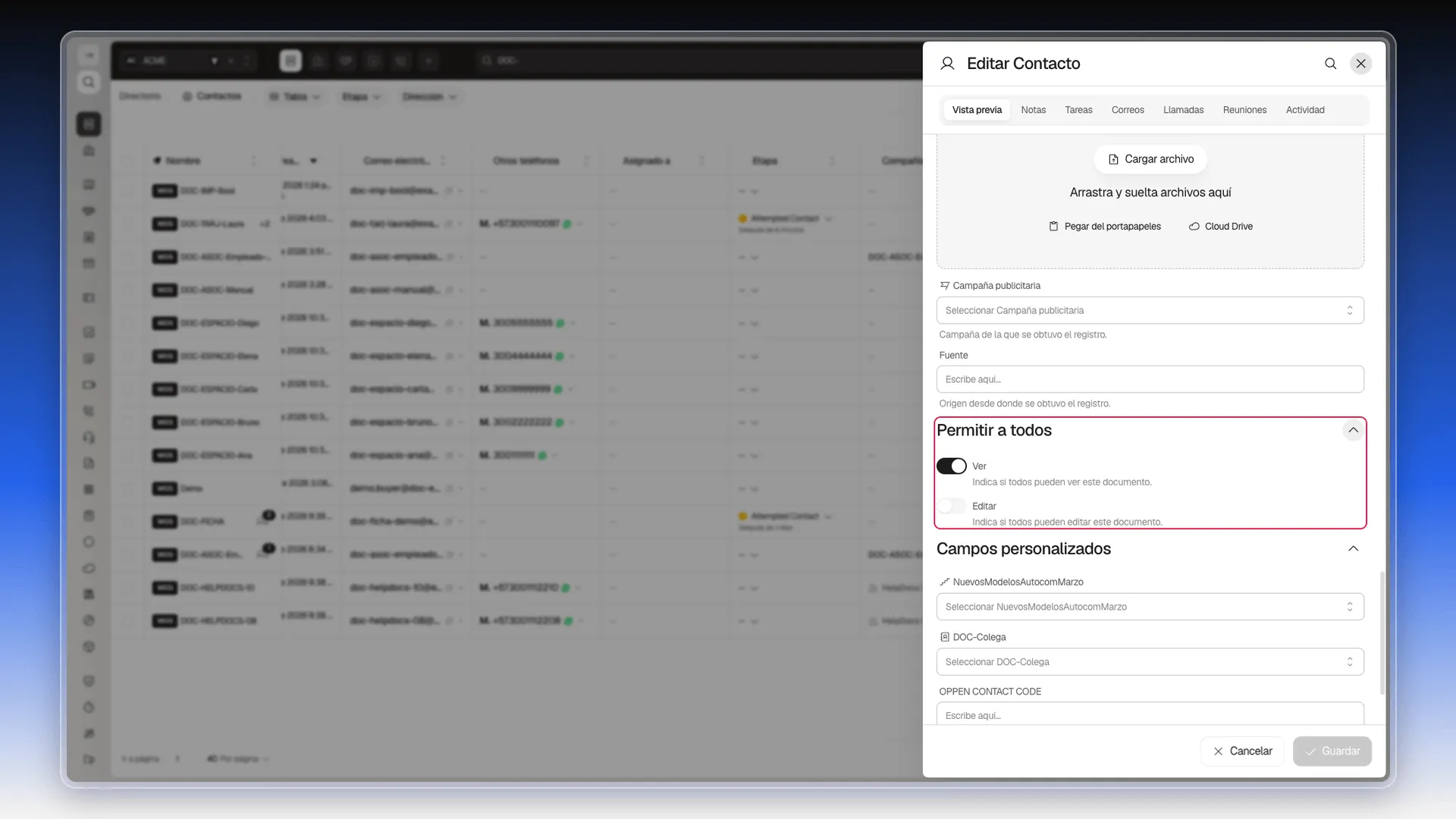Click the contact person icon beside Editar Contacto

click(x=947, y=64)
